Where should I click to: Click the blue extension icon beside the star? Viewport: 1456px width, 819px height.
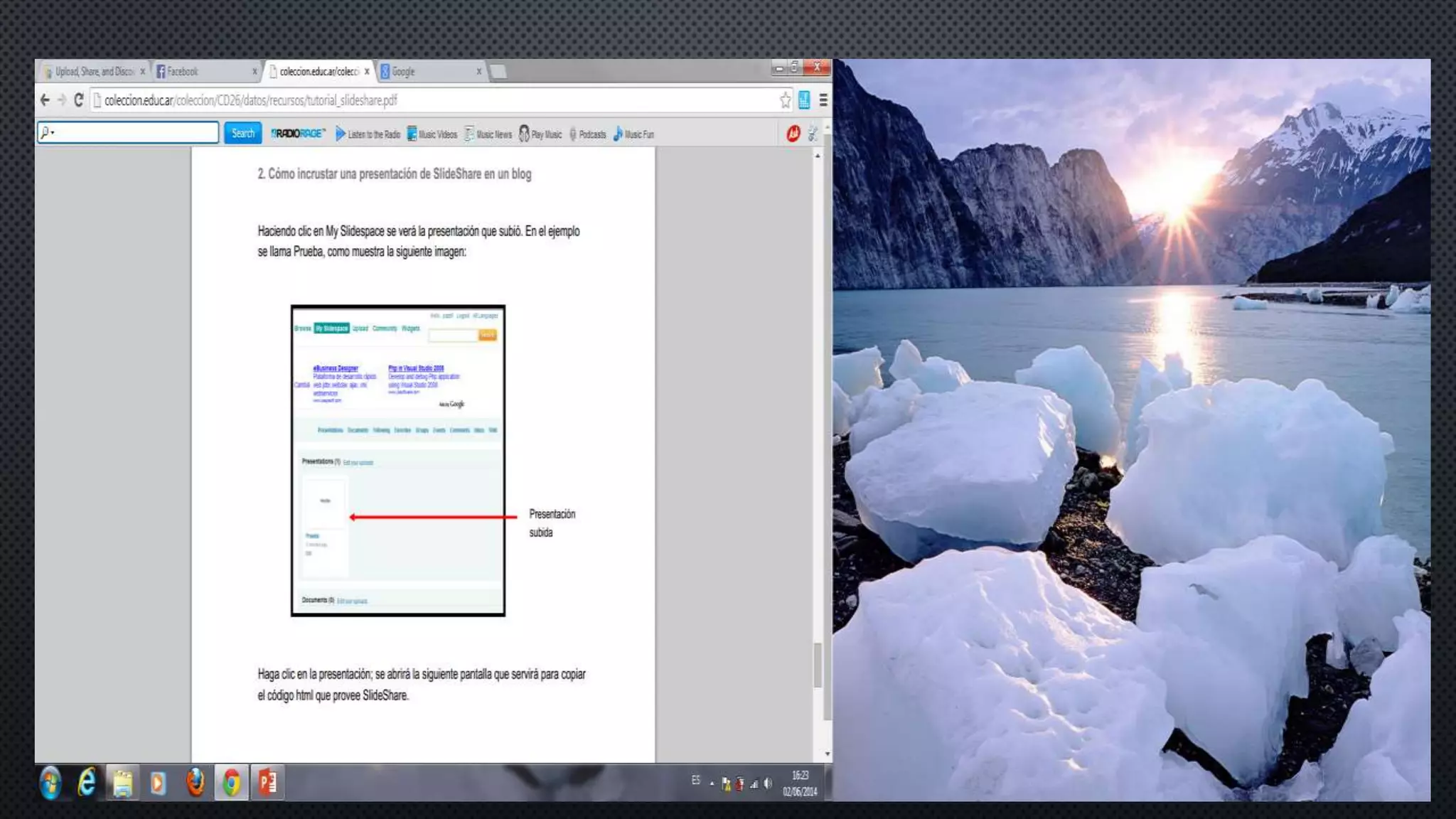coord(804,100)
